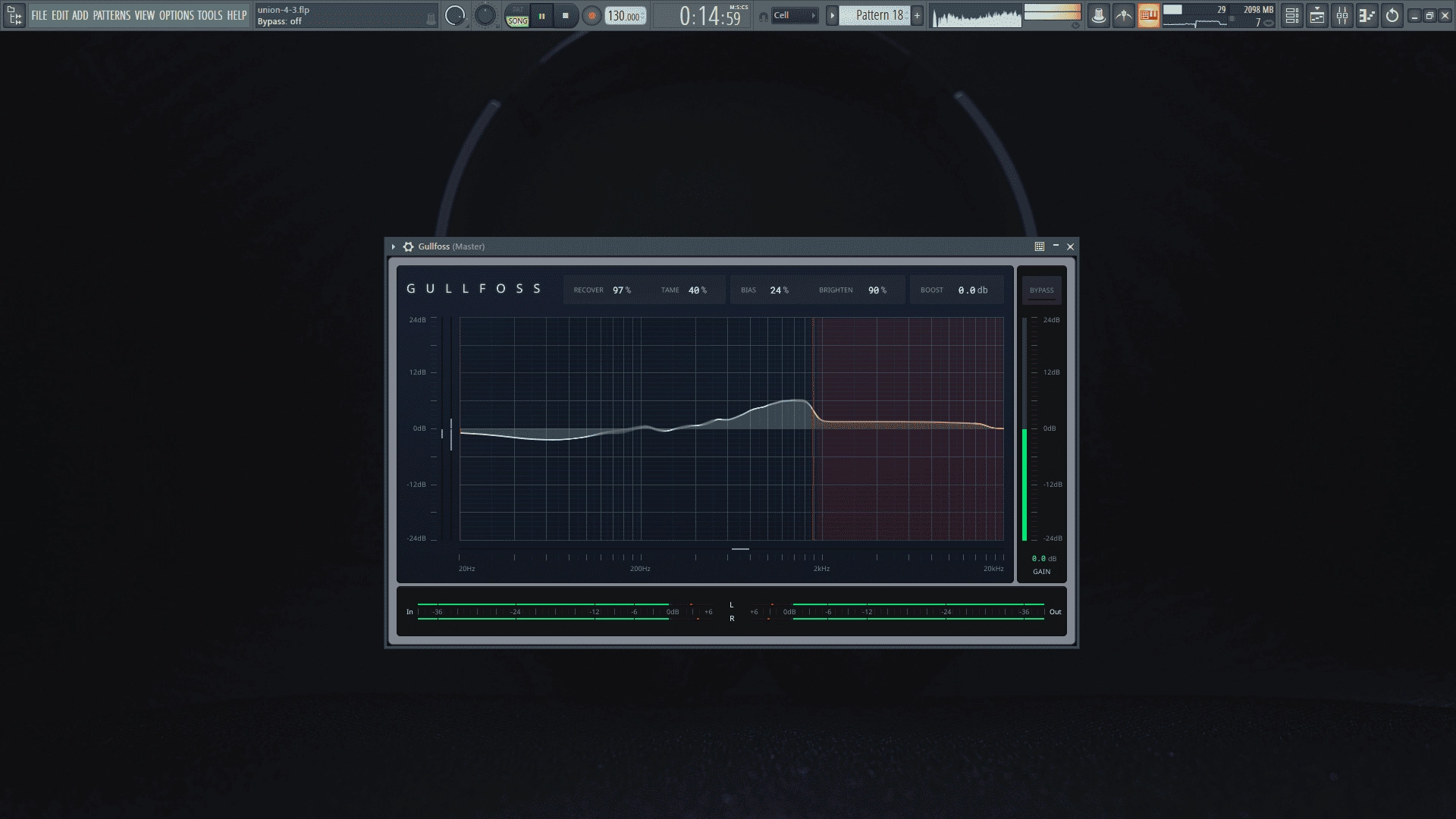Screen dimensions: 1456x819
Task: Minimize the Gullfoss plugin window
Action: [x=1056, y=246]
